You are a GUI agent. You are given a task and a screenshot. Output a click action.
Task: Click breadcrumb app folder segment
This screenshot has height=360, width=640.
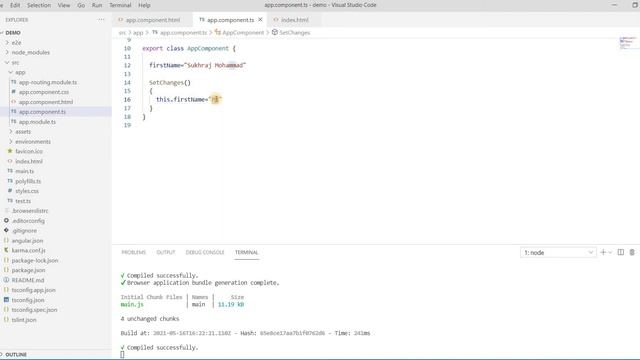(138, 33)
